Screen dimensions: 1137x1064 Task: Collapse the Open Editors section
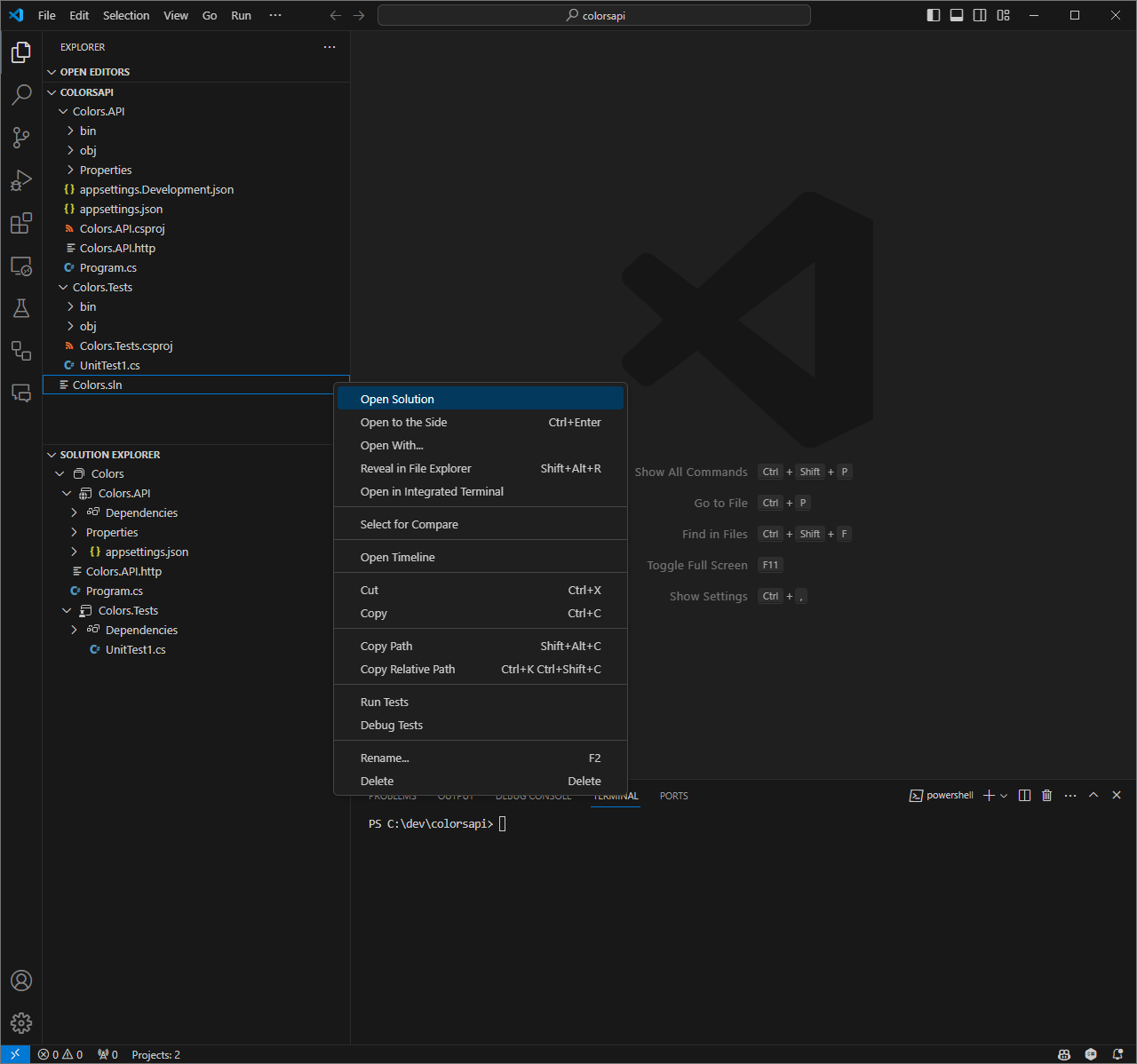[52, 72]
